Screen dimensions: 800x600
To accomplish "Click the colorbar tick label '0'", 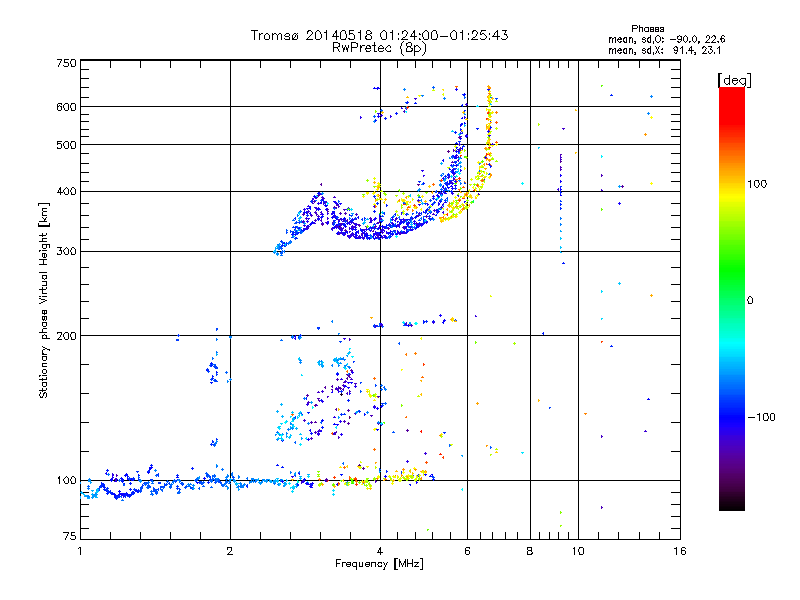I will click(750, 300).
